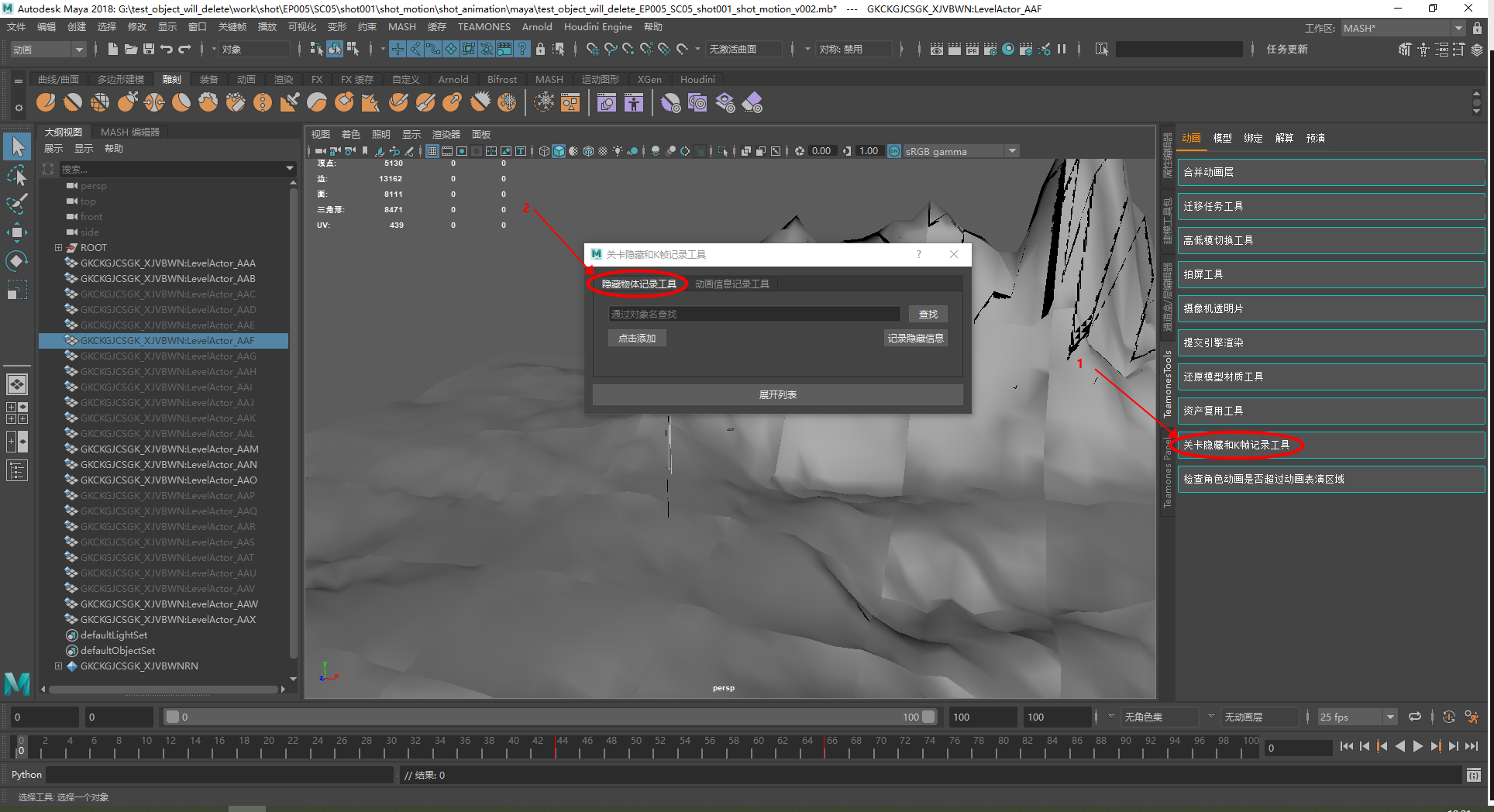Screen dimensions: 1494x812
Task: Click the undo arrow in the status line
Action: (167, 49)
